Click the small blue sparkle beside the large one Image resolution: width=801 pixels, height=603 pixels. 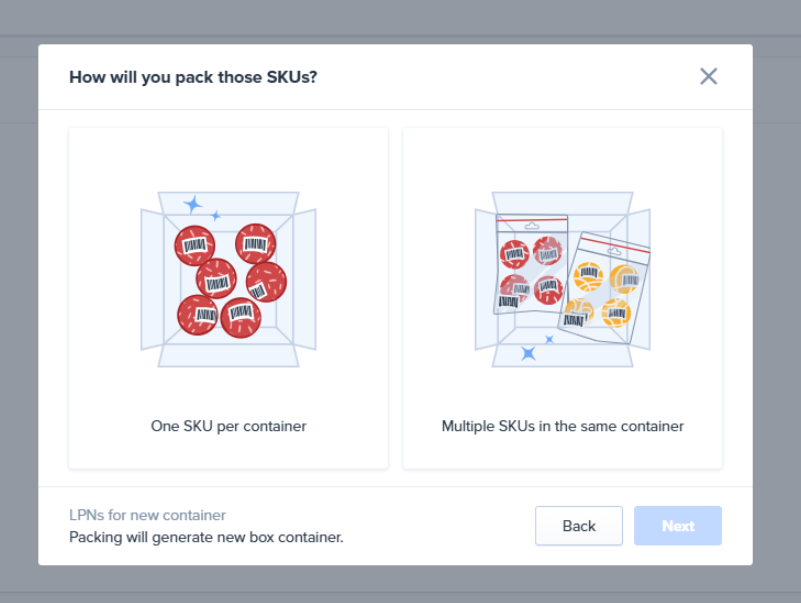click(216, 215)
